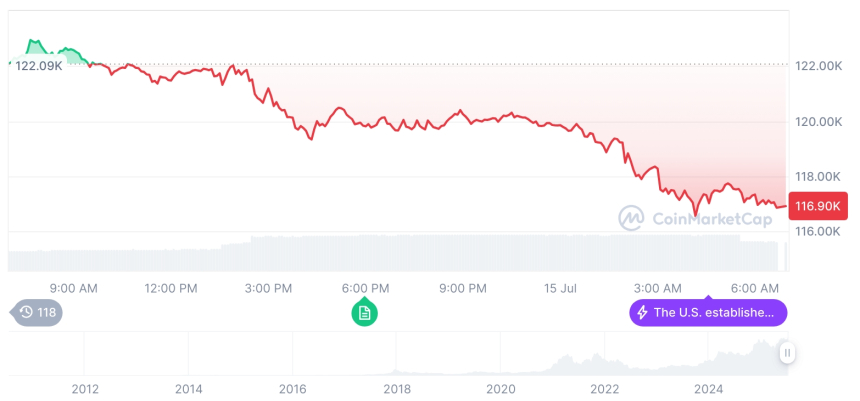Select 2018 on the overview timeline
This screenshot has width=860, height=401.
pos(397,387)
